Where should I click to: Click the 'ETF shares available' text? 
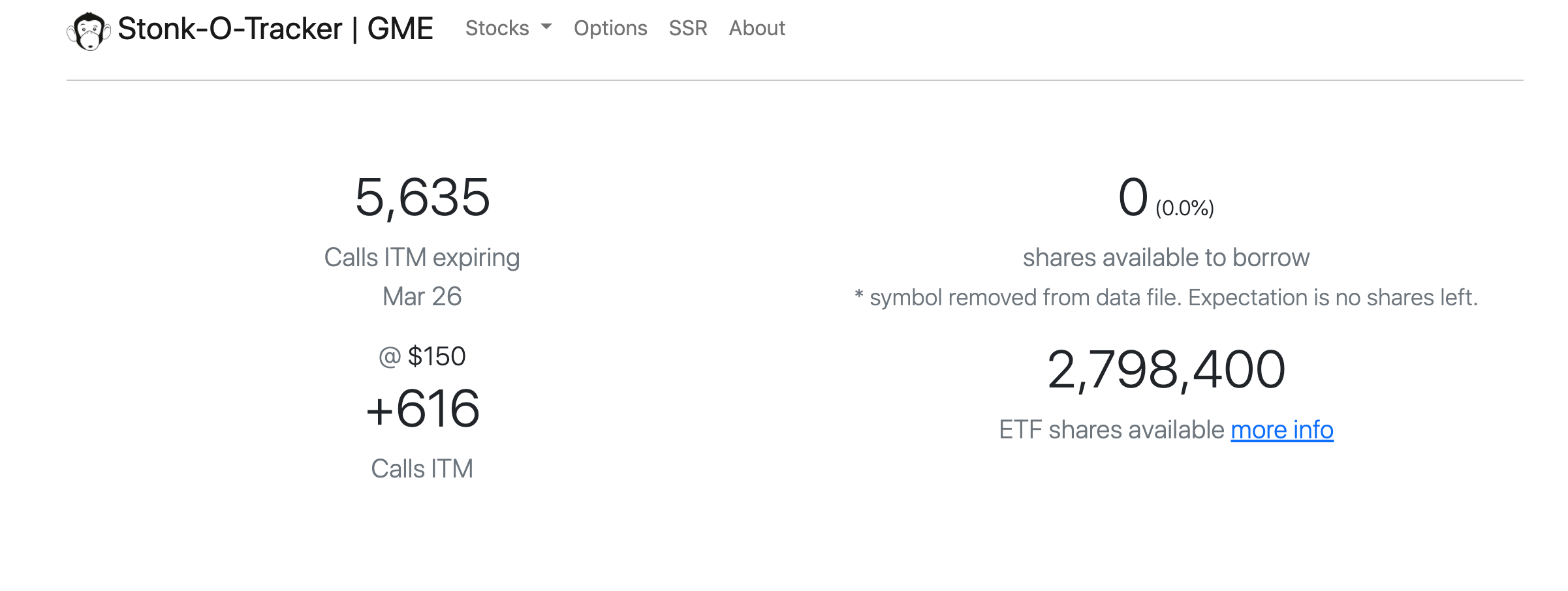coord(1112,430)
